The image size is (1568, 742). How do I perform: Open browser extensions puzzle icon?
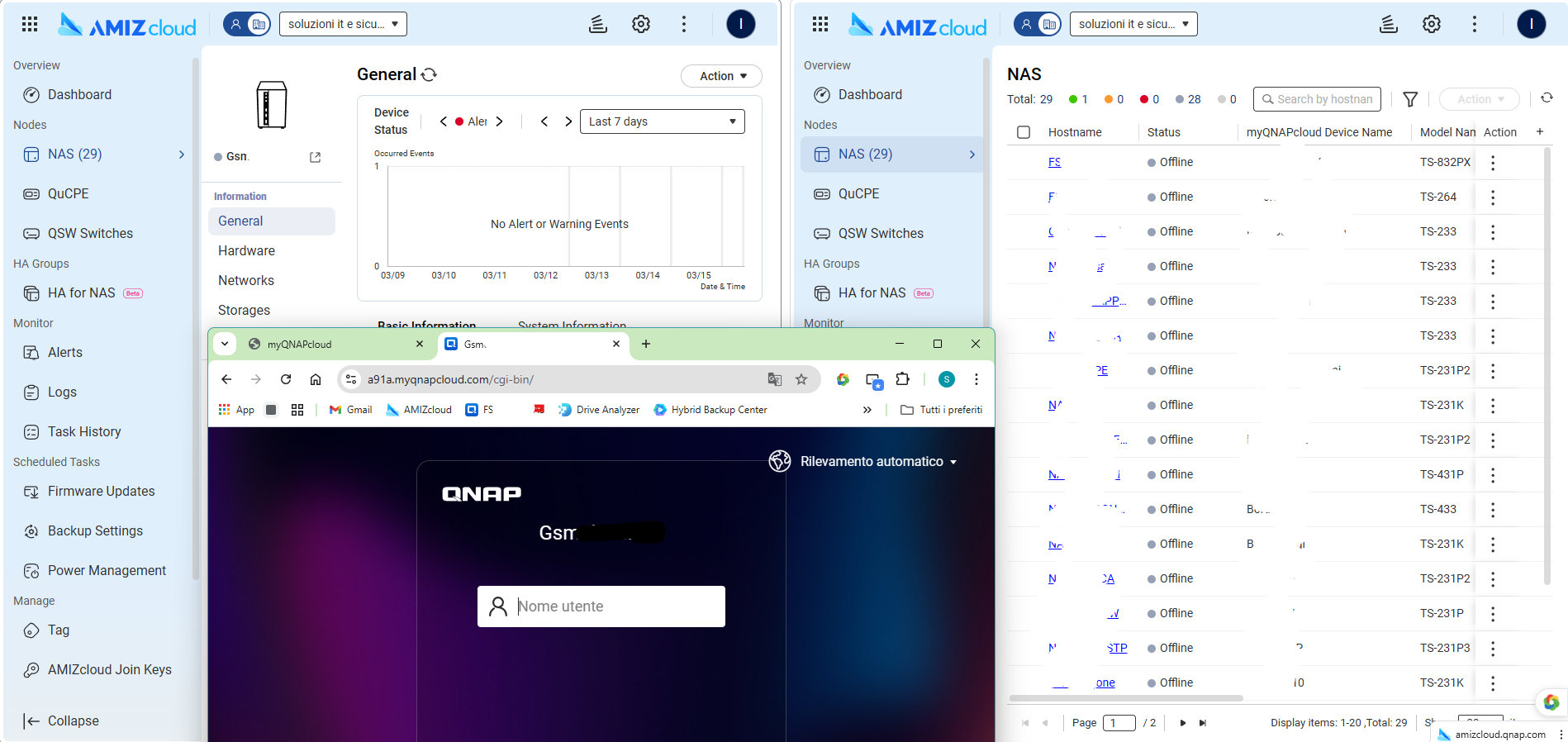[x=903, y=379]
